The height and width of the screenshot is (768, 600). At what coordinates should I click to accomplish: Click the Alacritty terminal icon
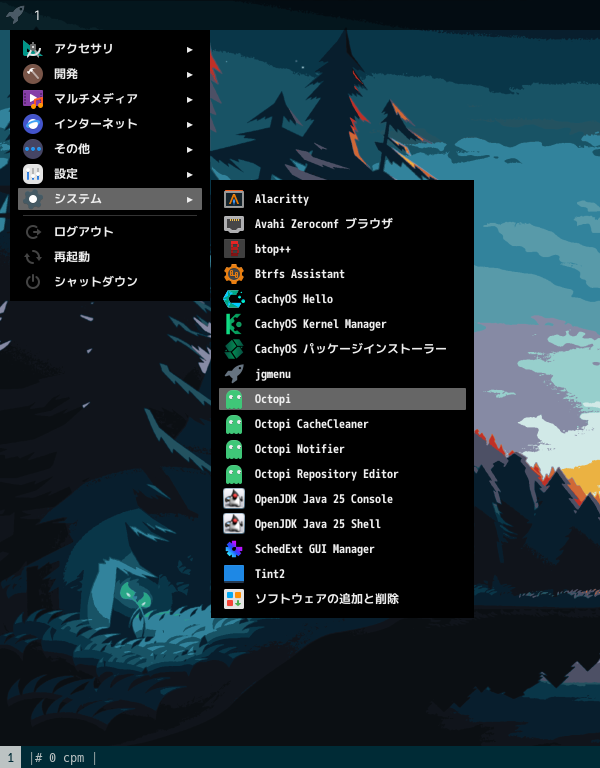(x=234, y=199)
